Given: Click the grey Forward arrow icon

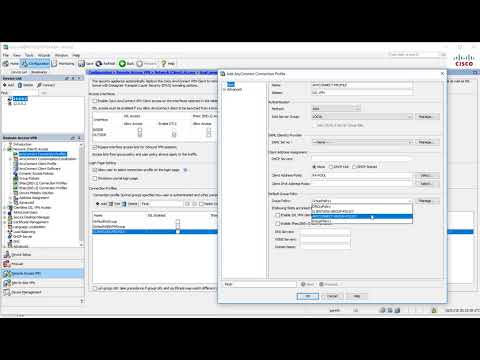Looking at the screenshot, I should [139, 63].
